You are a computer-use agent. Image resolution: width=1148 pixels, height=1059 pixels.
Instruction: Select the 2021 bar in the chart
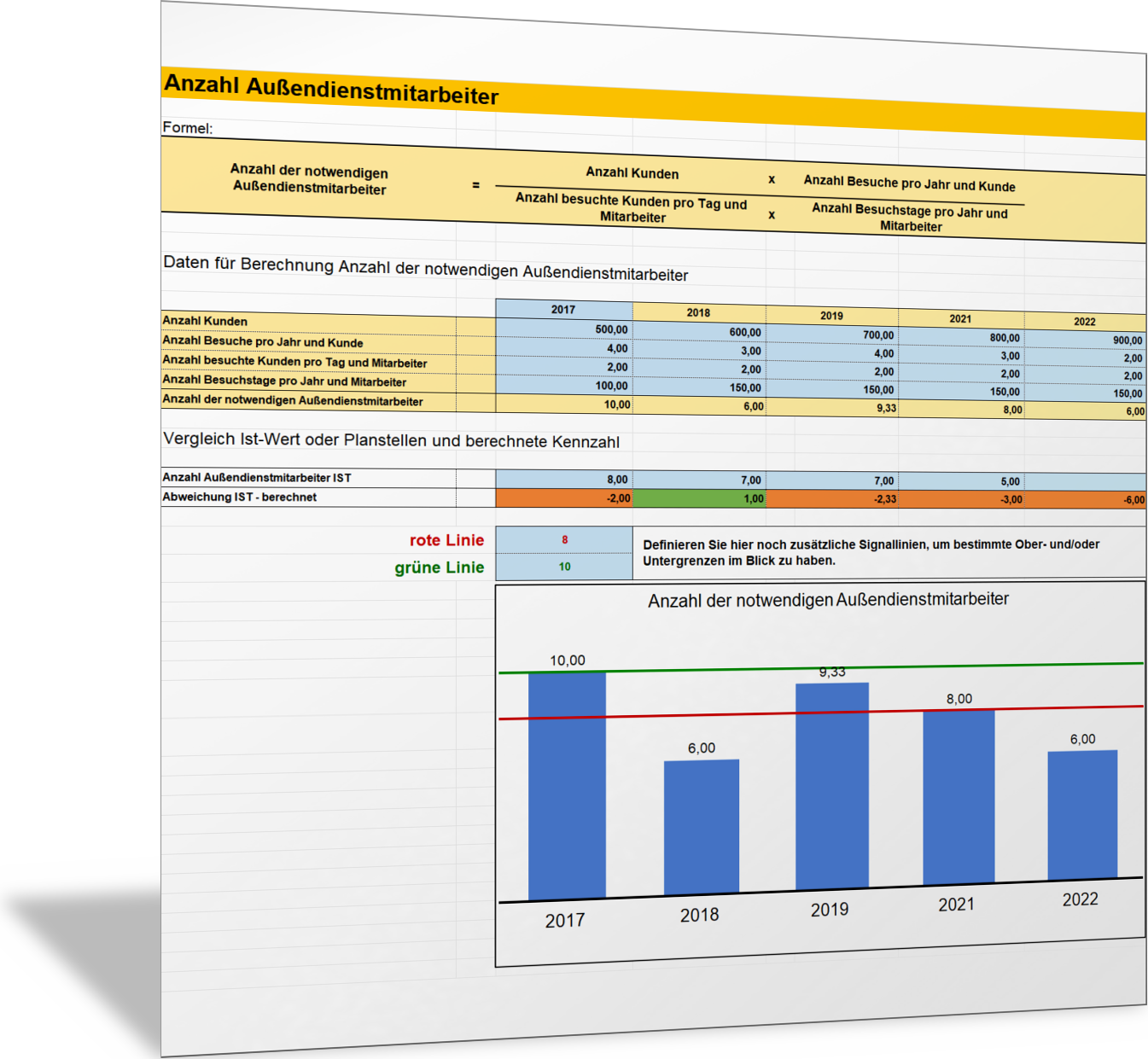pyautogui.click(x=959, y=797)
